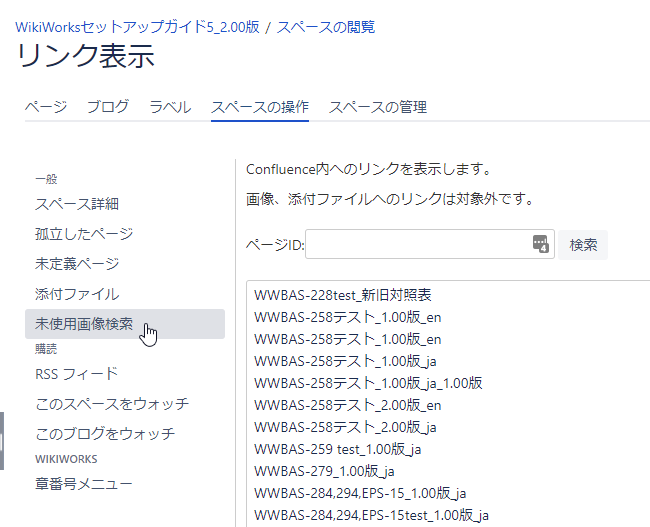Open 章番号メニュー under WIKIWORKS
The height and width of the screenshot is (527, 650).
pos(84,484)
